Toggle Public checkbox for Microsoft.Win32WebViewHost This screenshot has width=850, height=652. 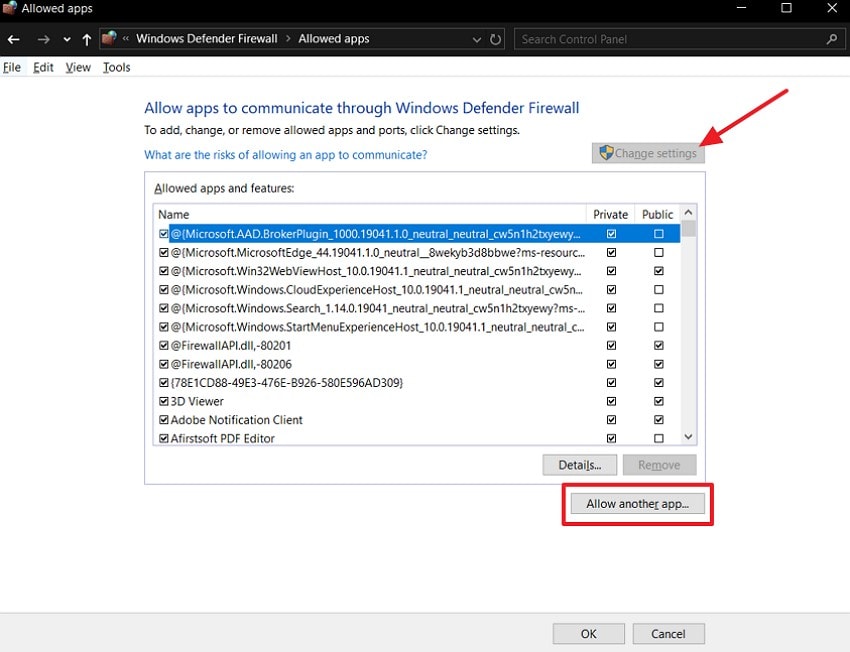pyautogui.click(x=659, y=271)
